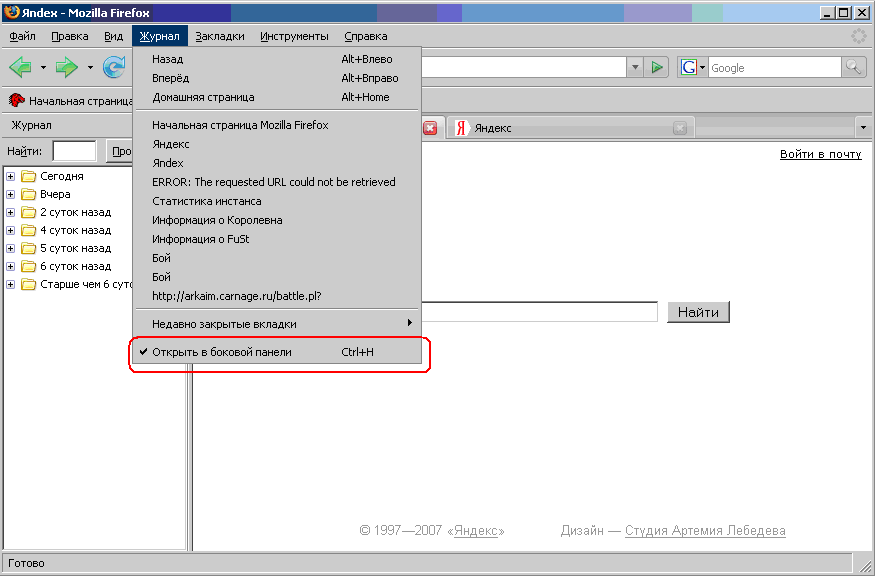875x576 pixels.
Task: Expand the Сегодня history folder
Action: pyautogui.click(x=11, y=176)
